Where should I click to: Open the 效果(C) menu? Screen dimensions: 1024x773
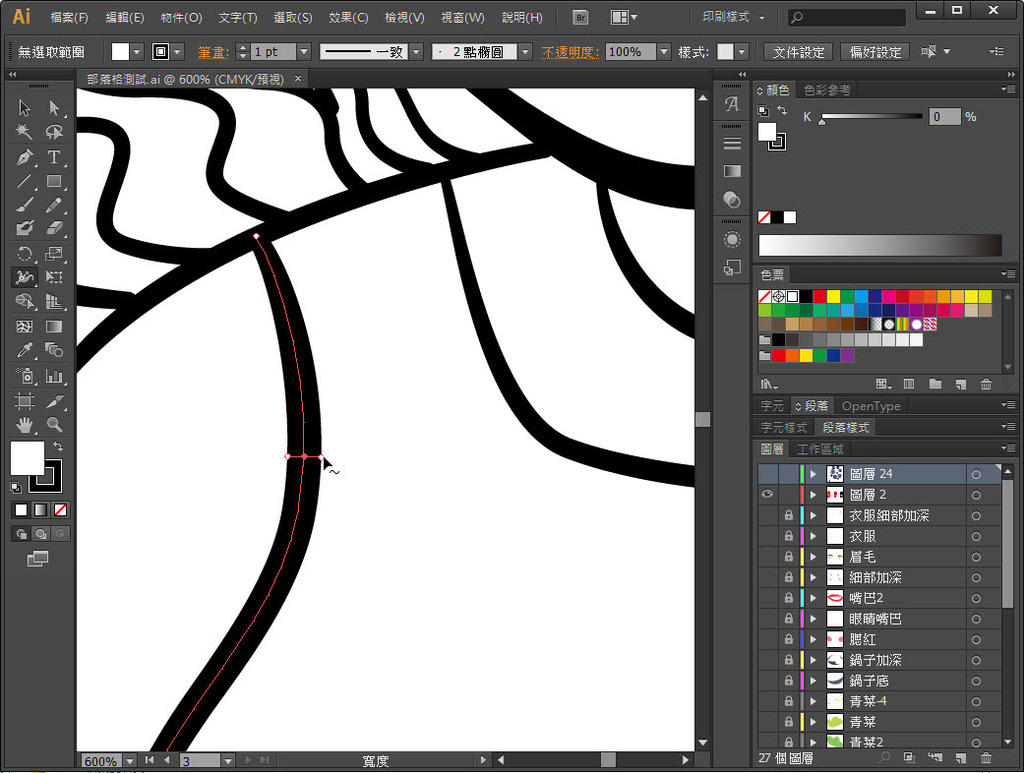point(348,18)
